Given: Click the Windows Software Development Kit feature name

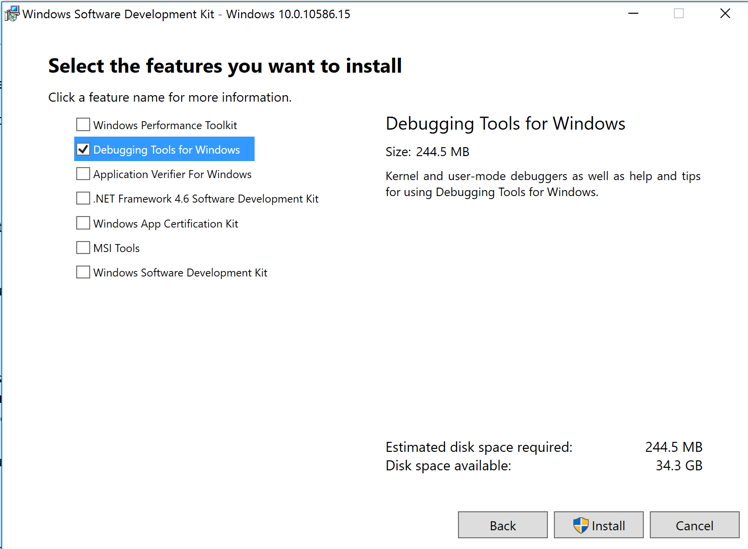Looking at the screenshot, I should pos(180,273).
